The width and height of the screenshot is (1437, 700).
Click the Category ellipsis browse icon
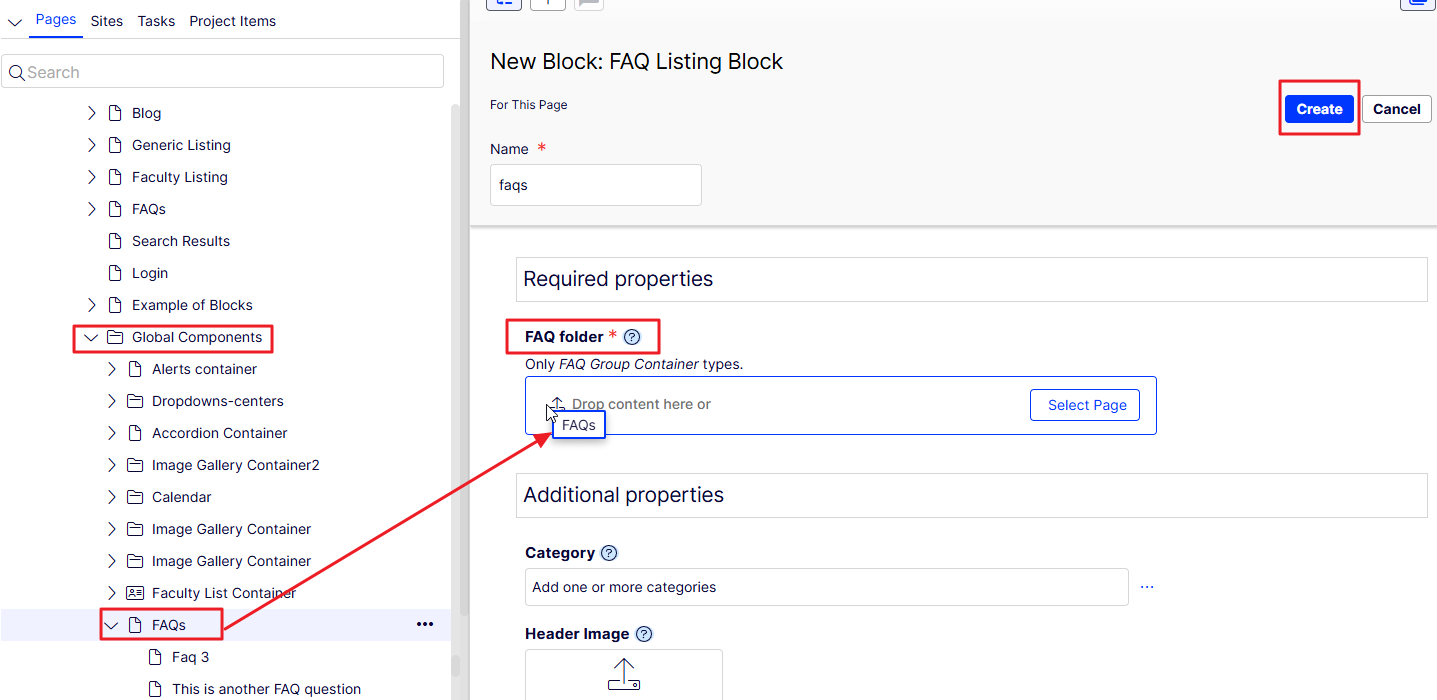[x=1147, y=587]
